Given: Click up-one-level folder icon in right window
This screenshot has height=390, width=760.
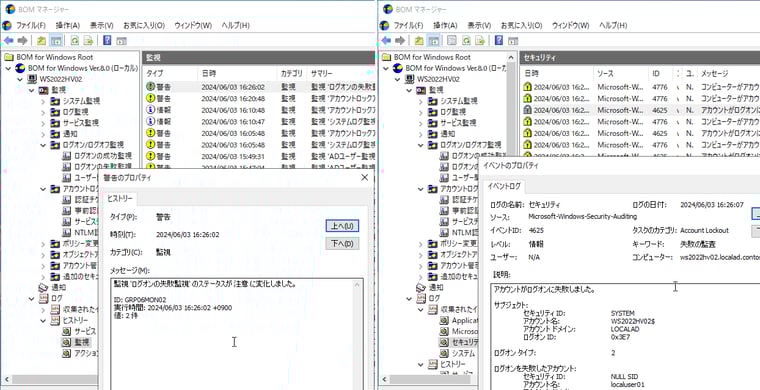Looking at the screenshot, I should 420,41.
